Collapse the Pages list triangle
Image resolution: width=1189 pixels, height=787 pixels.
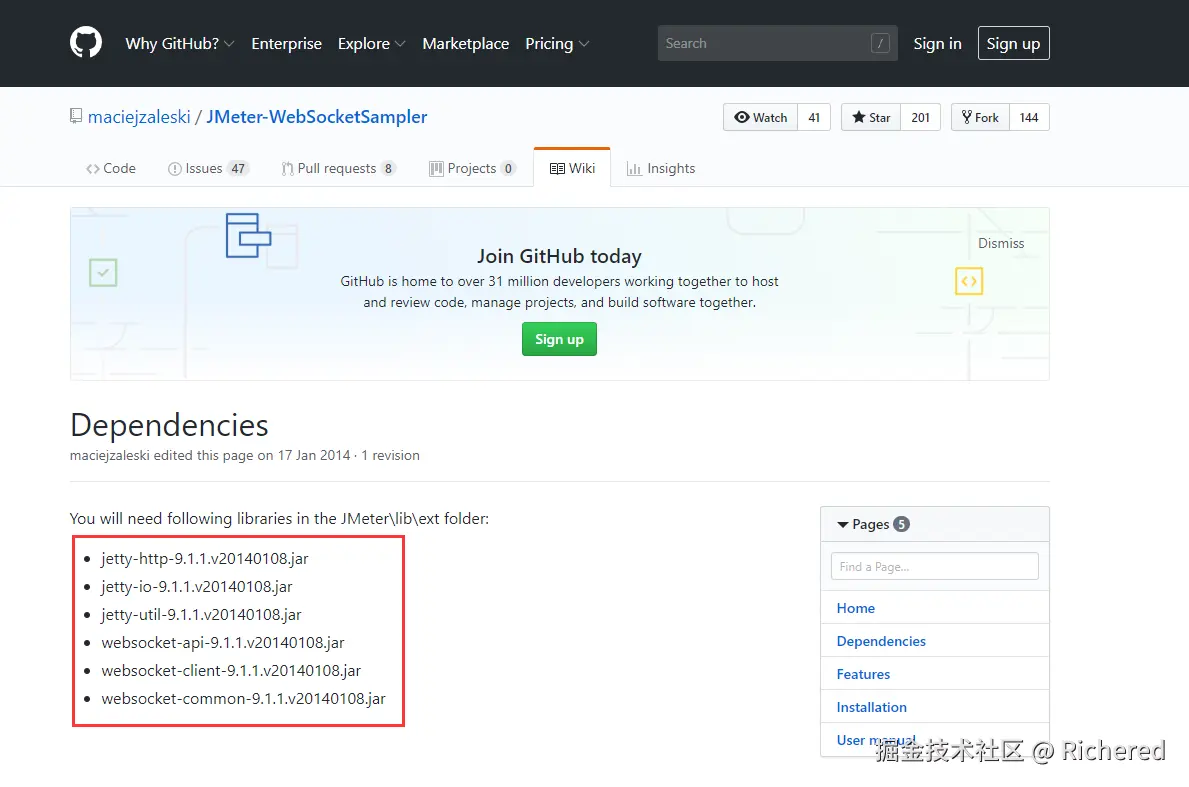842,525
